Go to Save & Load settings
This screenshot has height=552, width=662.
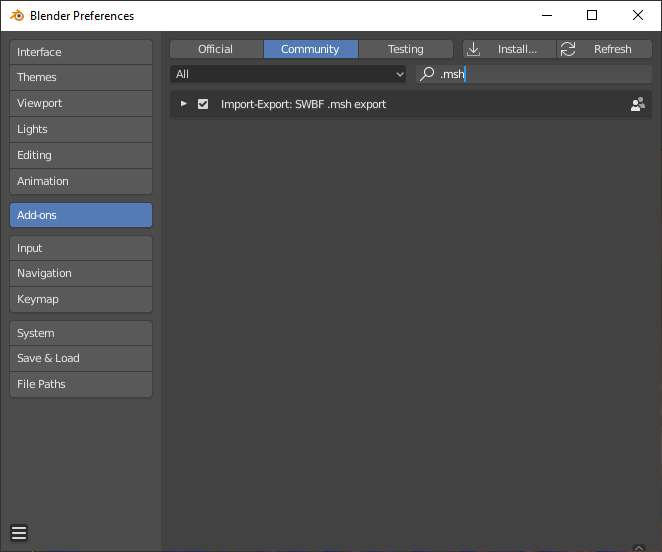click(x=81, y=358)
